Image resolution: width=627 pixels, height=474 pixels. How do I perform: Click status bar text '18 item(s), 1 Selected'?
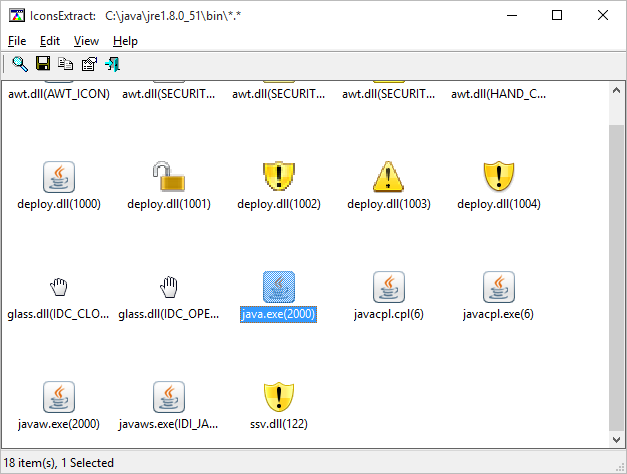click(x=59, y=463)
